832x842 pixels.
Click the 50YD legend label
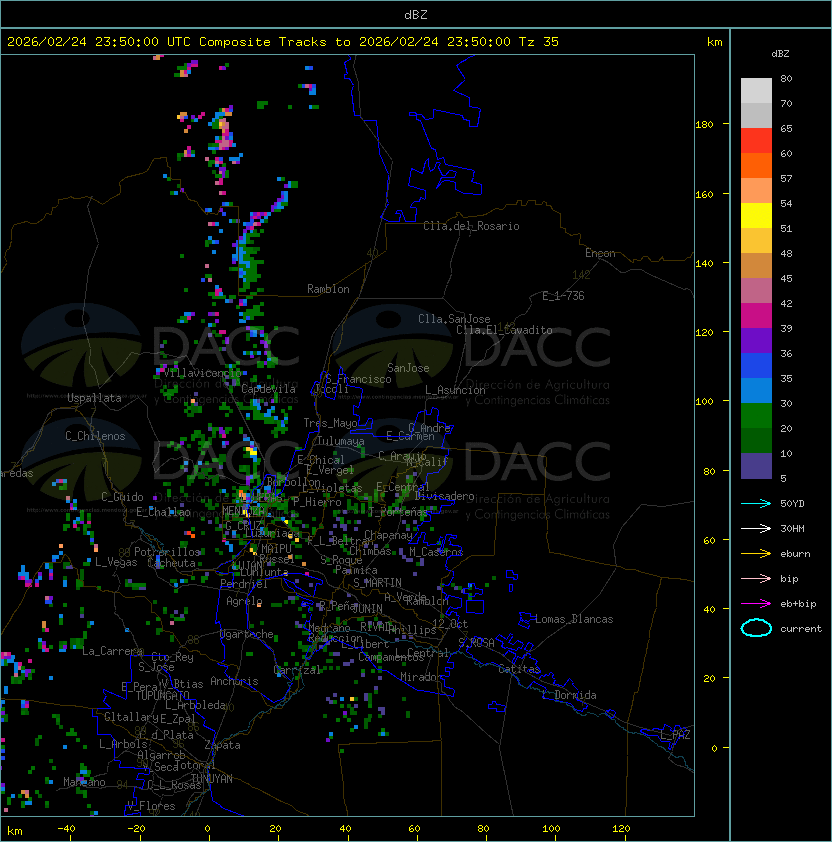(792, 504)
